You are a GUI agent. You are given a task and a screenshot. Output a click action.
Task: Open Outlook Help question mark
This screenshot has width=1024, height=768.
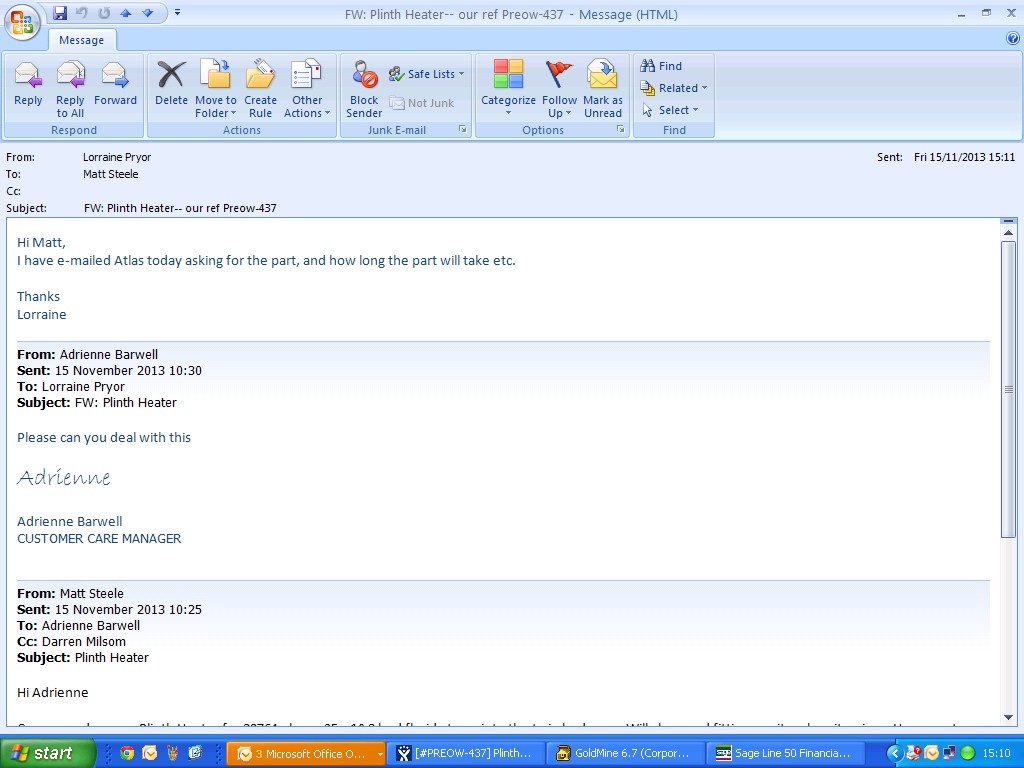1013,39
